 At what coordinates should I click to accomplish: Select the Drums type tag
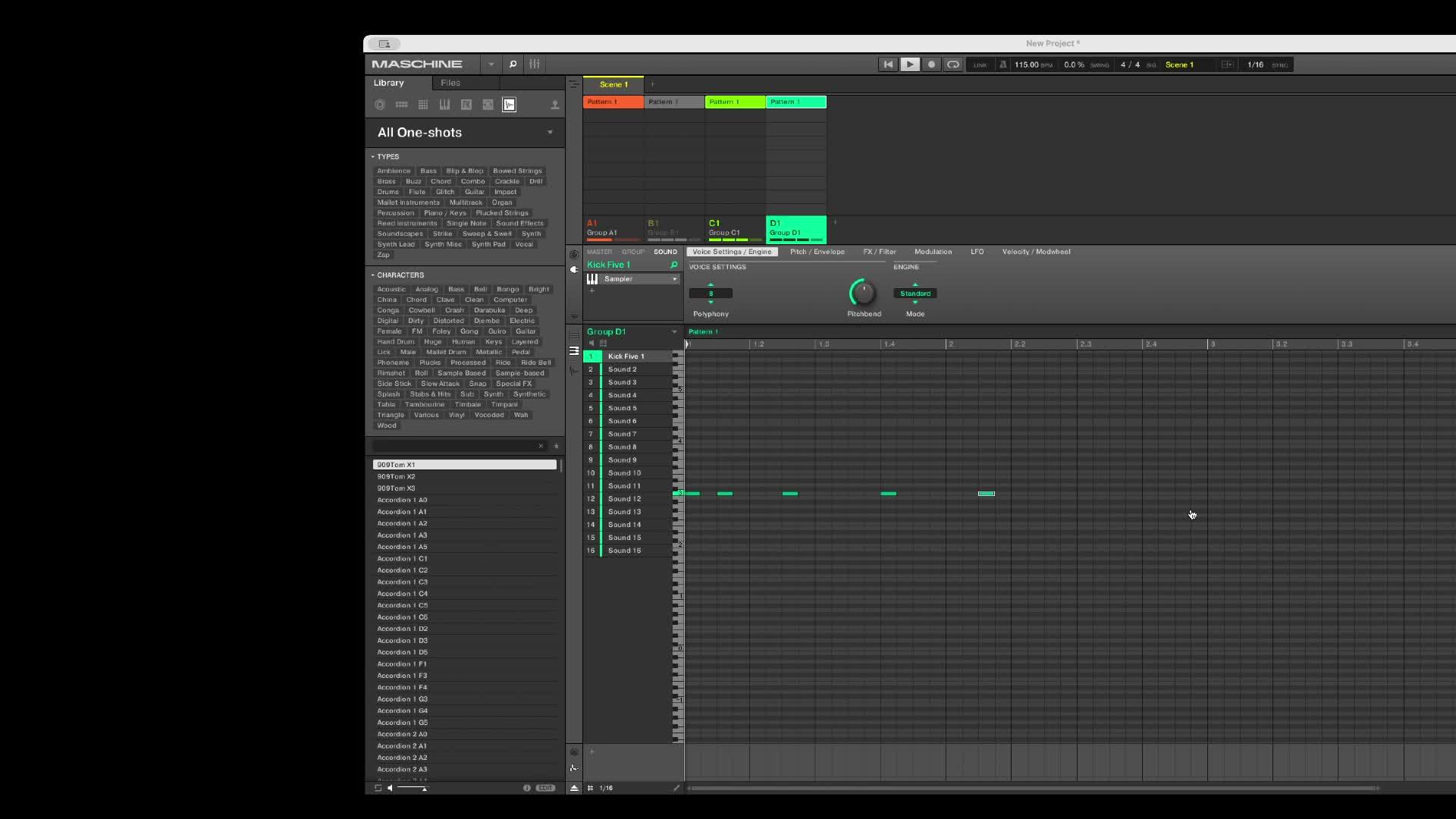click(x=388, y=192)
